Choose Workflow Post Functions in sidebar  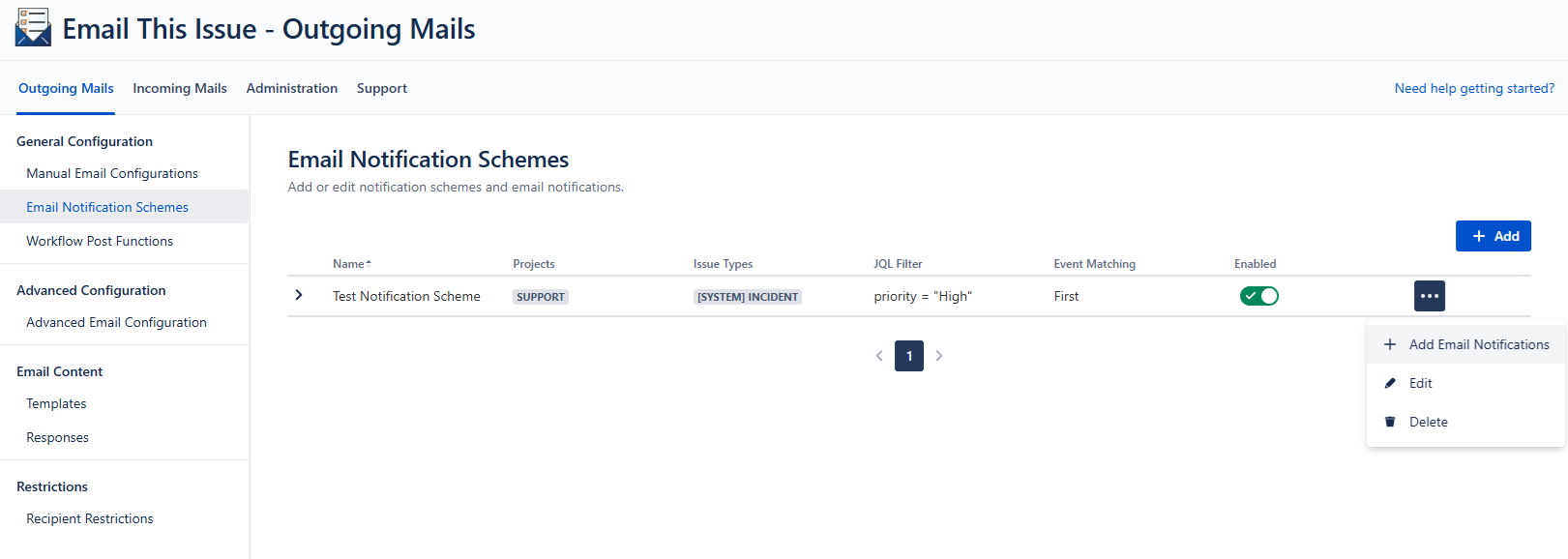(x=100, y=241)
